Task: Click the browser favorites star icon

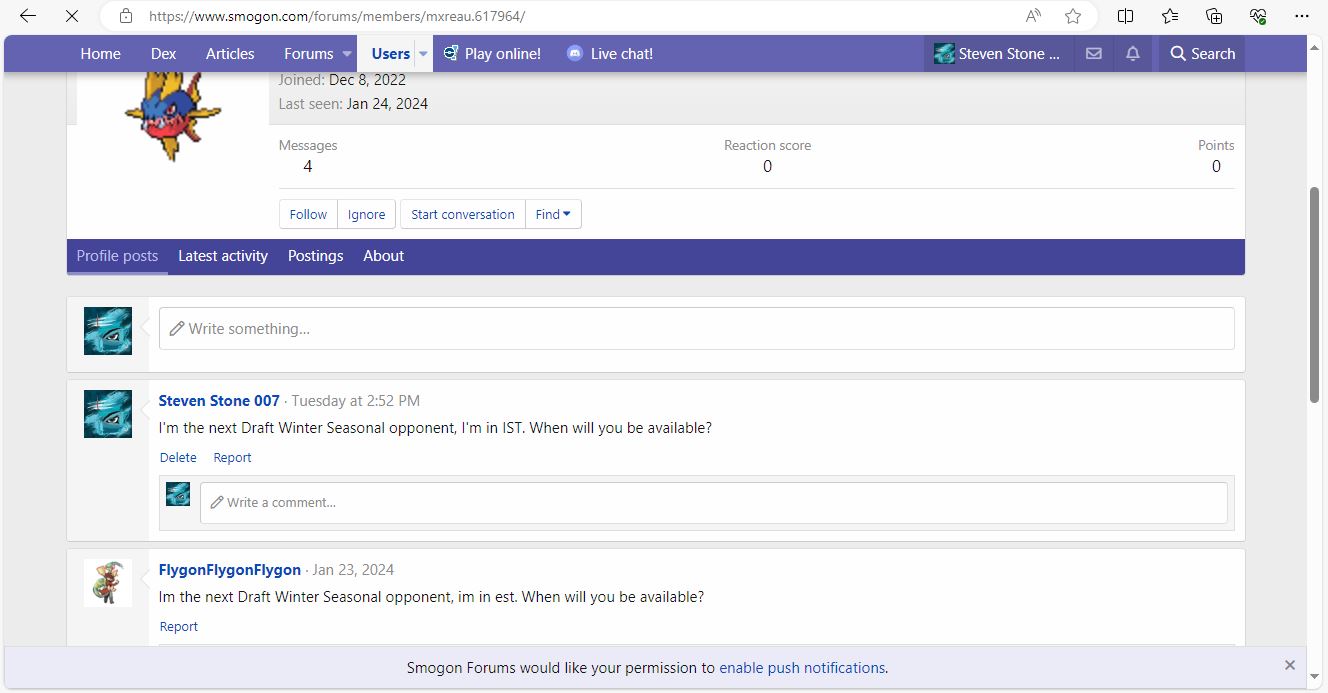Action: click(1073, 16)
